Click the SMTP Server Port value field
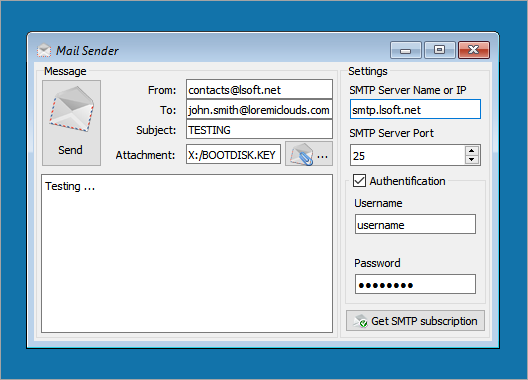Viewport: 528px width, 380px height. pos(407,155)
